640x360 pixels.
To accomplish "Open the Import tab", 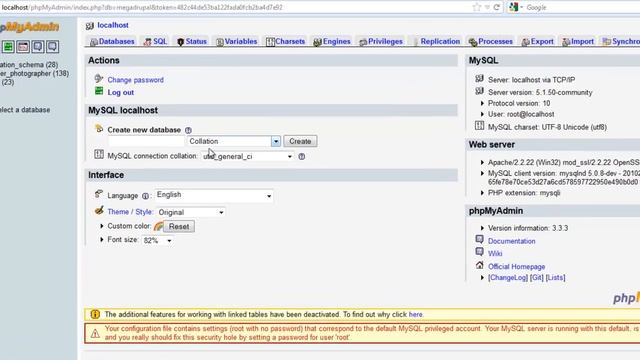I will (578, 41).
